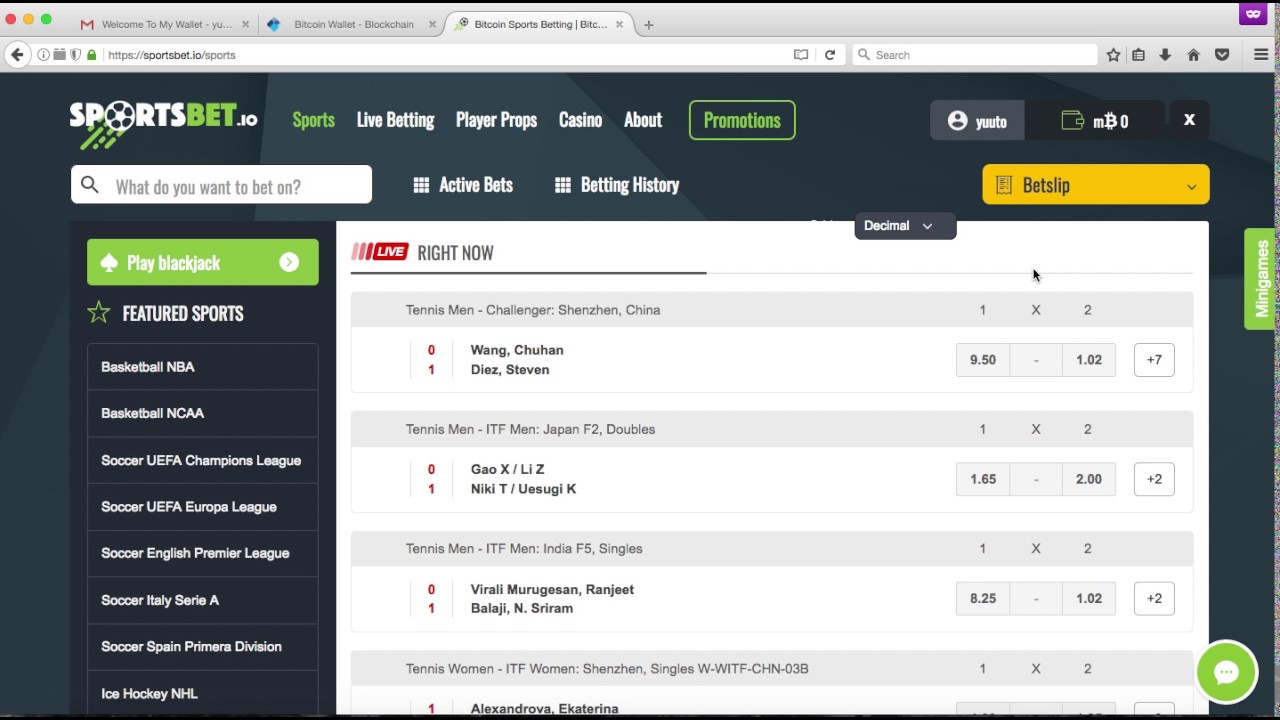Open a new browser tab with plus
This screenshot has height=720, width=1280.
(648, 25)
